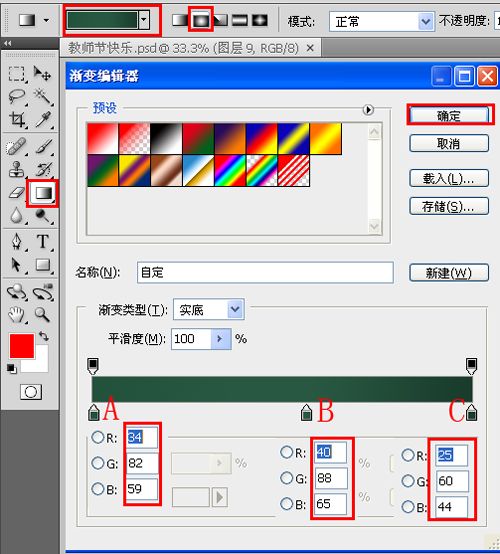Select the History Brush tool

[43, 169]
